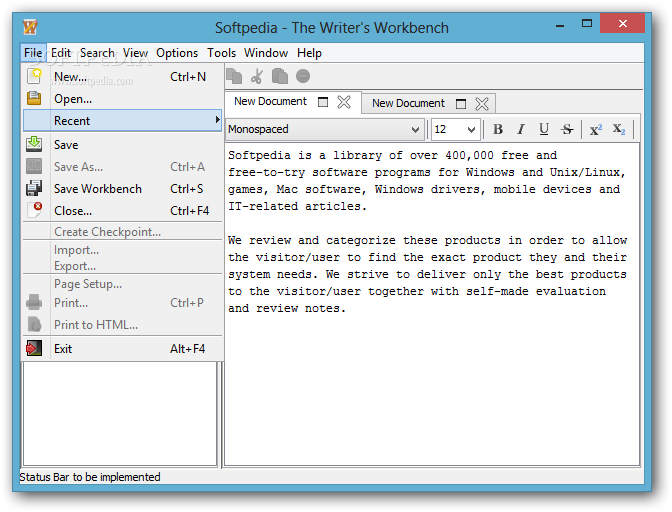Open the Monospaced font dropdown
This screenshot has height=512, width=672.
(x=415, y=129)
